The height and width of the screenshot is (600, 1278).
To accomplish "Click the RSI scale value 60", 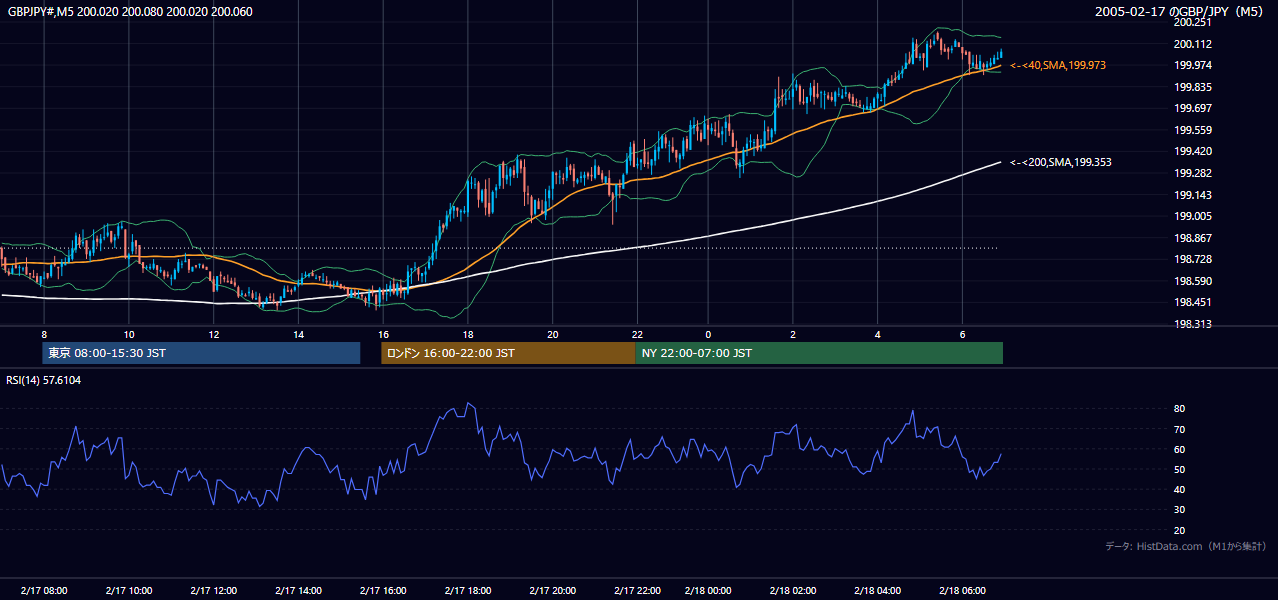I will pos(1179,450).
